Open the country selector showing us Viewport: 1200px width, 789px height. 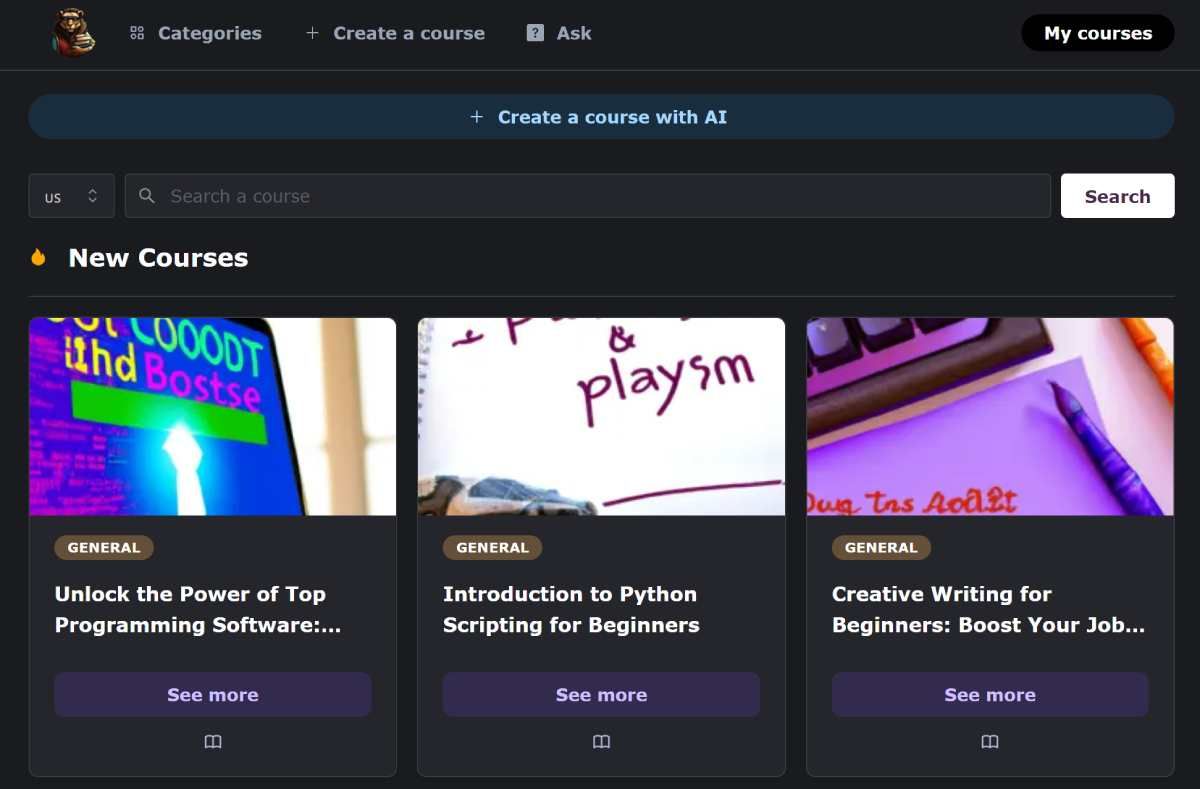click(x=71, y=196)
